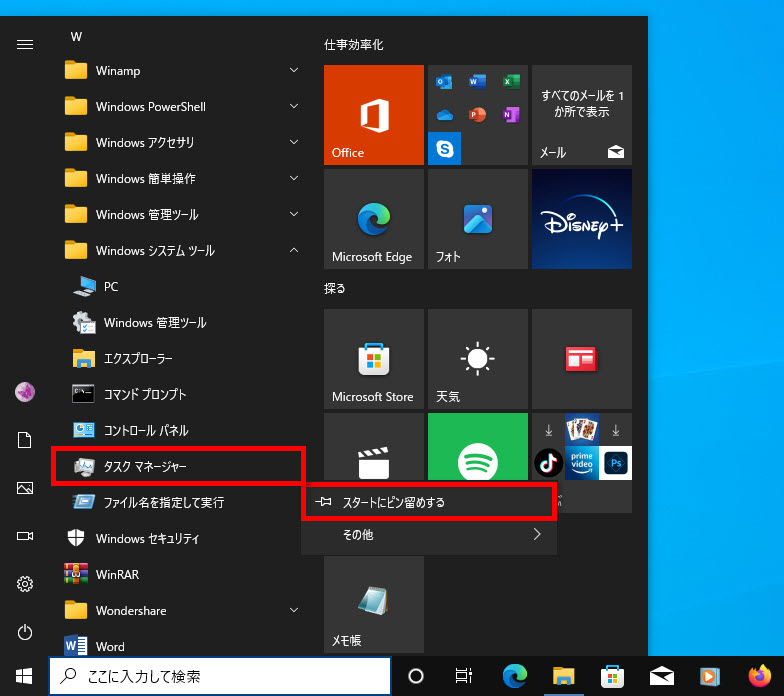Screen dimensions: 784x696
Task: Expand the Wondershare folder
Action: click(x=180, y=610)
